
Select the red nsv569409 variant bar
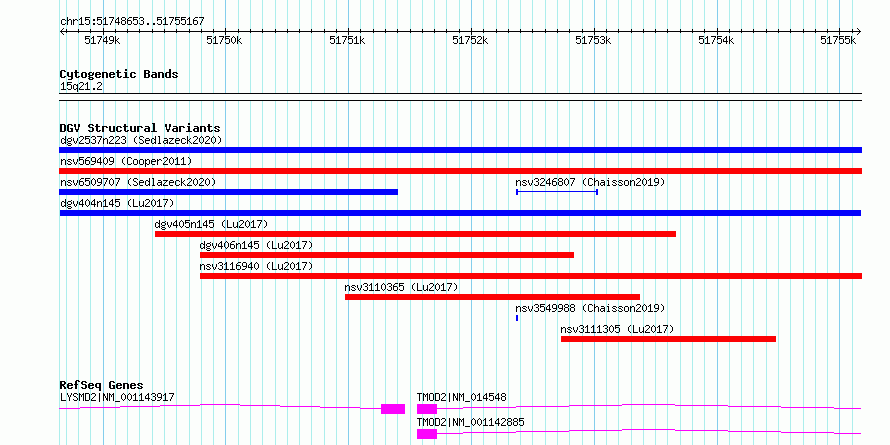[x=460, y=171]
